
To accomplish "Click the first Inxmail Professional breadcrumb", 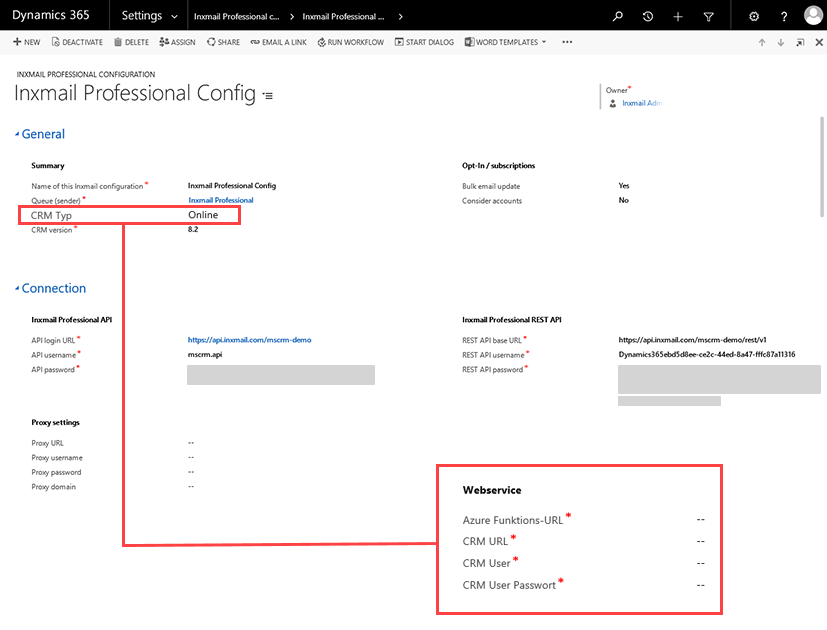I will [x=236, y=16].
